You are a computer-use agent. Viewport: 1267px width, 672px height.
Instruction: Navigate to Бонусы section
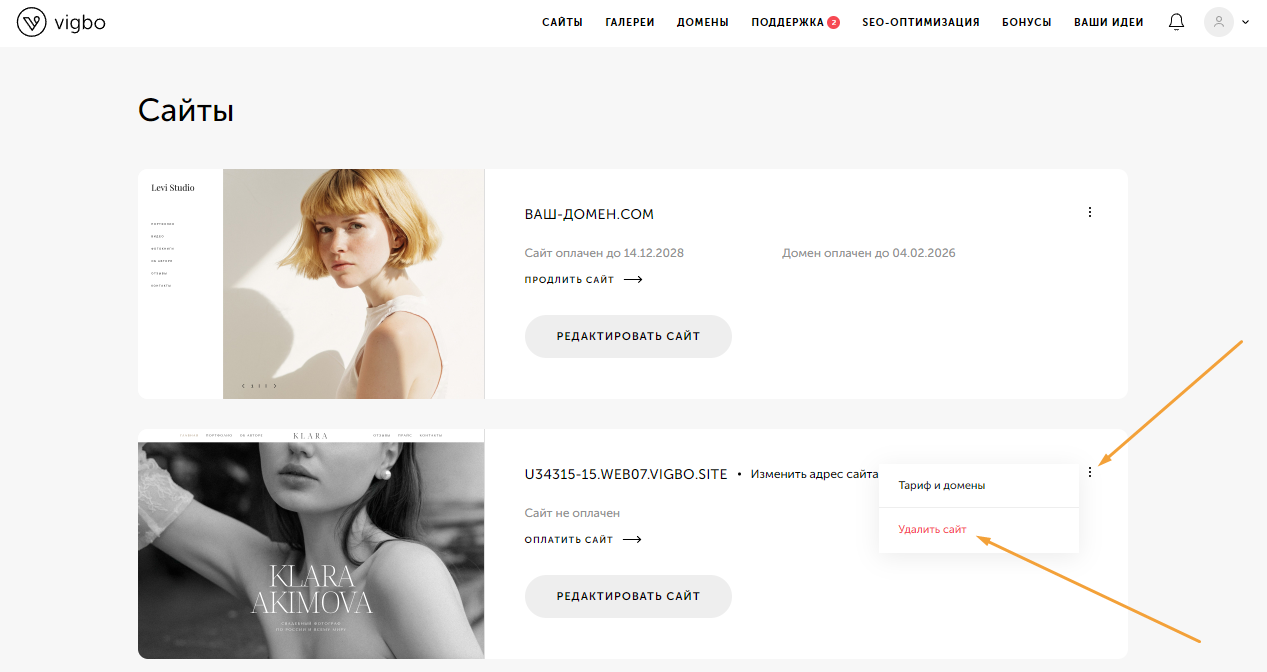(1026, 22)
